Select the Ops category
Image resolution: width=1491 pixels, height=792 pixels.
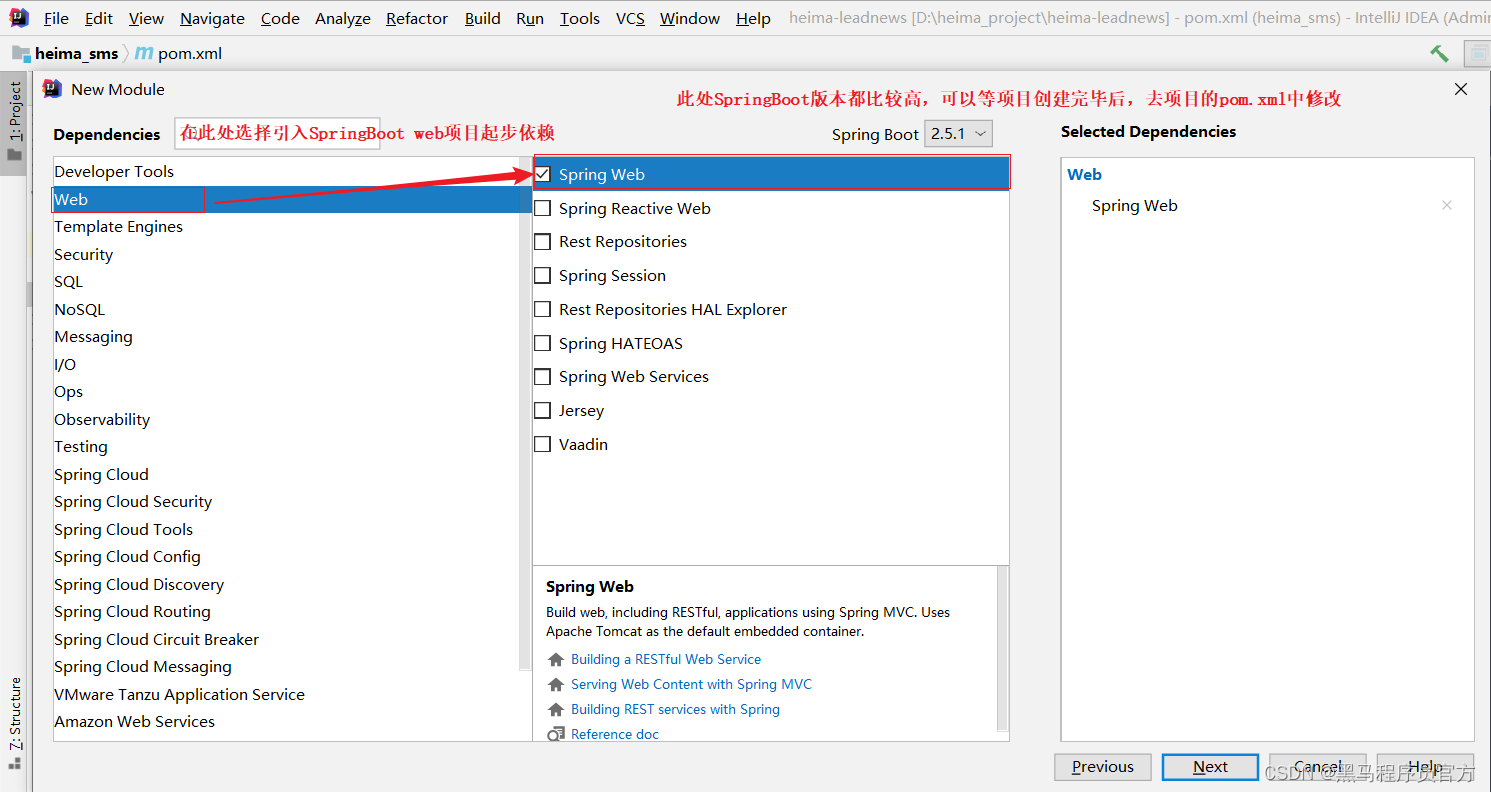286,392
